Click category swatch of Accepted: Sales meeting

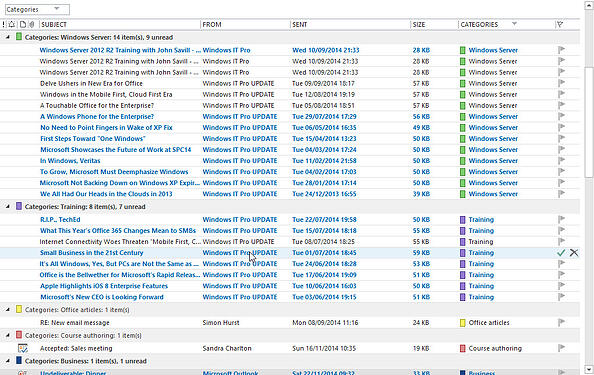coord(463,348)
